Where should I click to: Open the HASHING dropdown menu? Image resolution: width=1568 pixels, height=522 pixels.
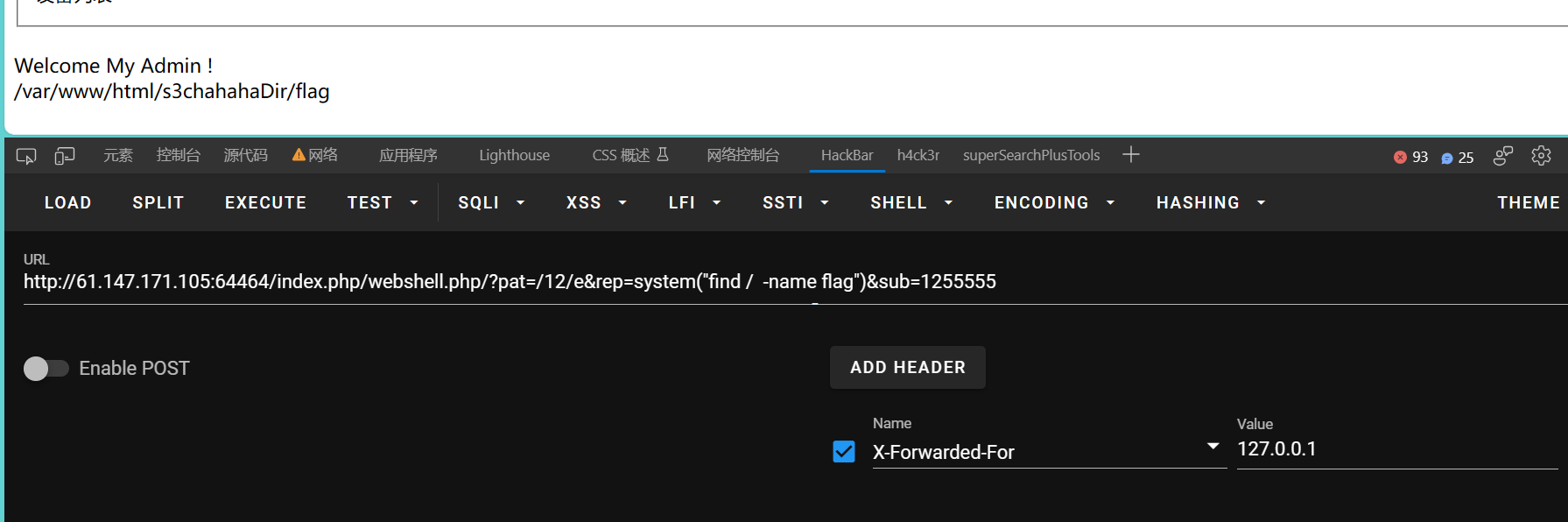pyautogui.click(x=1211, y=202)
